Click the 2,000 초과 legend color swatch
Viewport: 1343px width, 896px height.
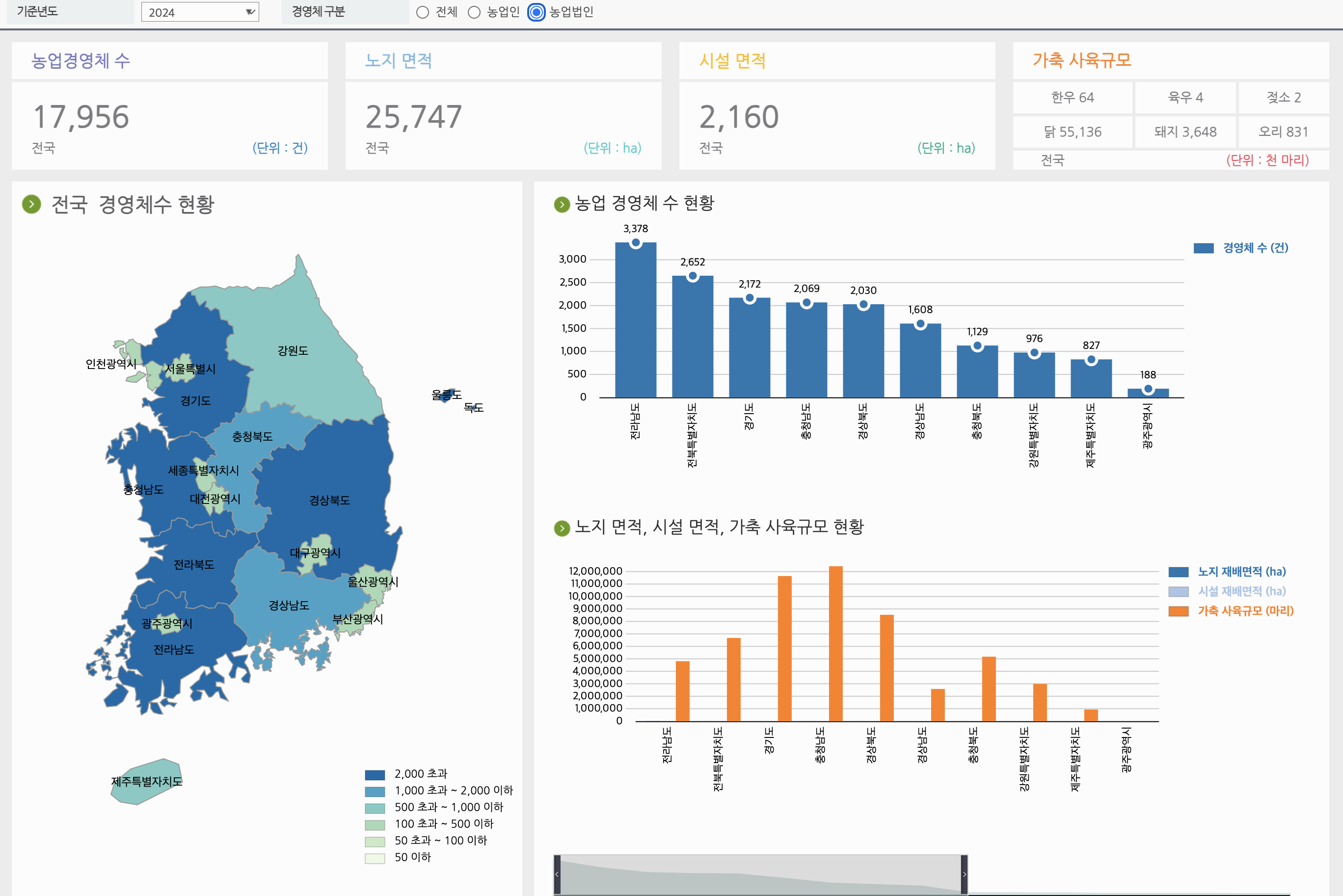click(x=375, y=774)
